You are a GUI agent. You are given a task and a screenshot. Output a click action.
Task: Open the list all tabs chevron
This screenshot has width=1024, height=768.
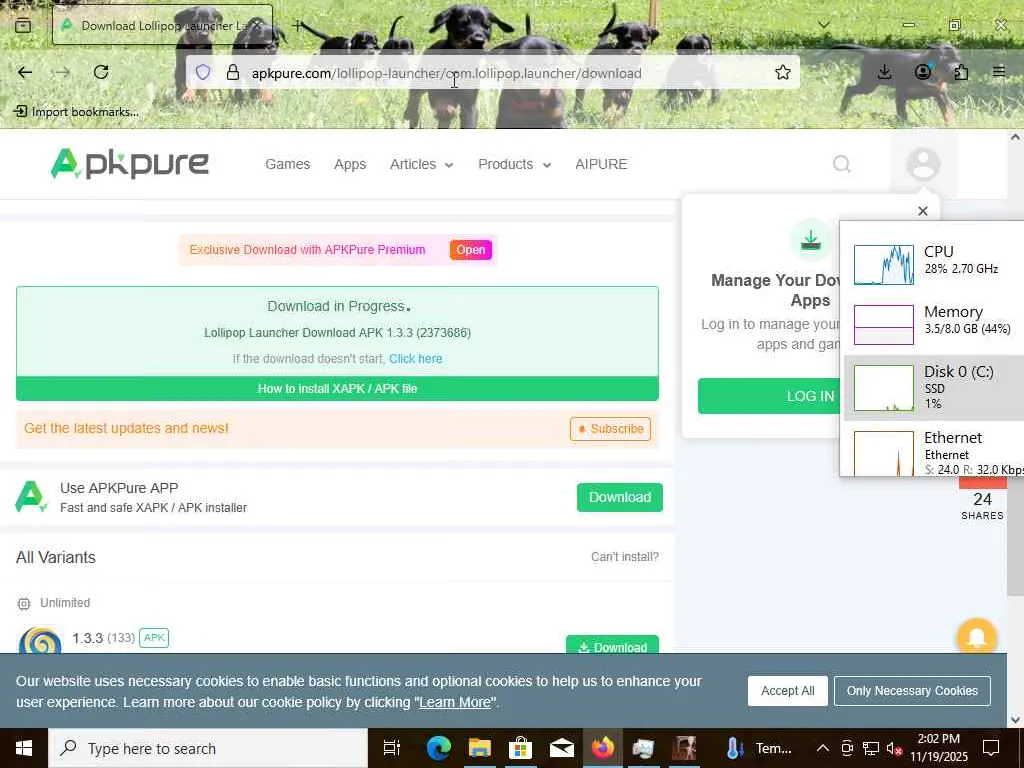[824, 25]
